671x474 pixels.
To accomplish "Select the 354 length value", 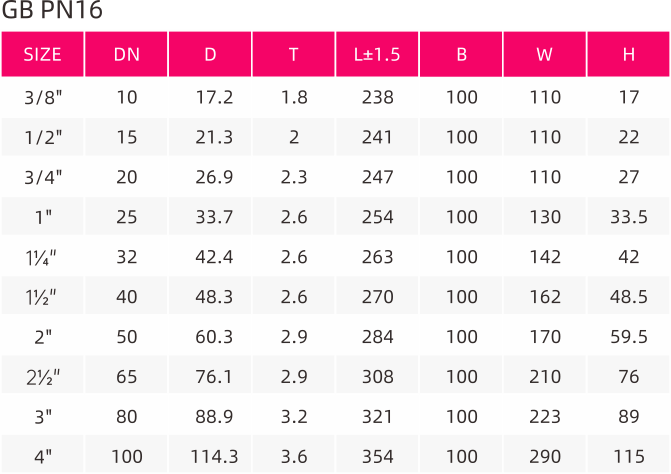I will [377, 457].
